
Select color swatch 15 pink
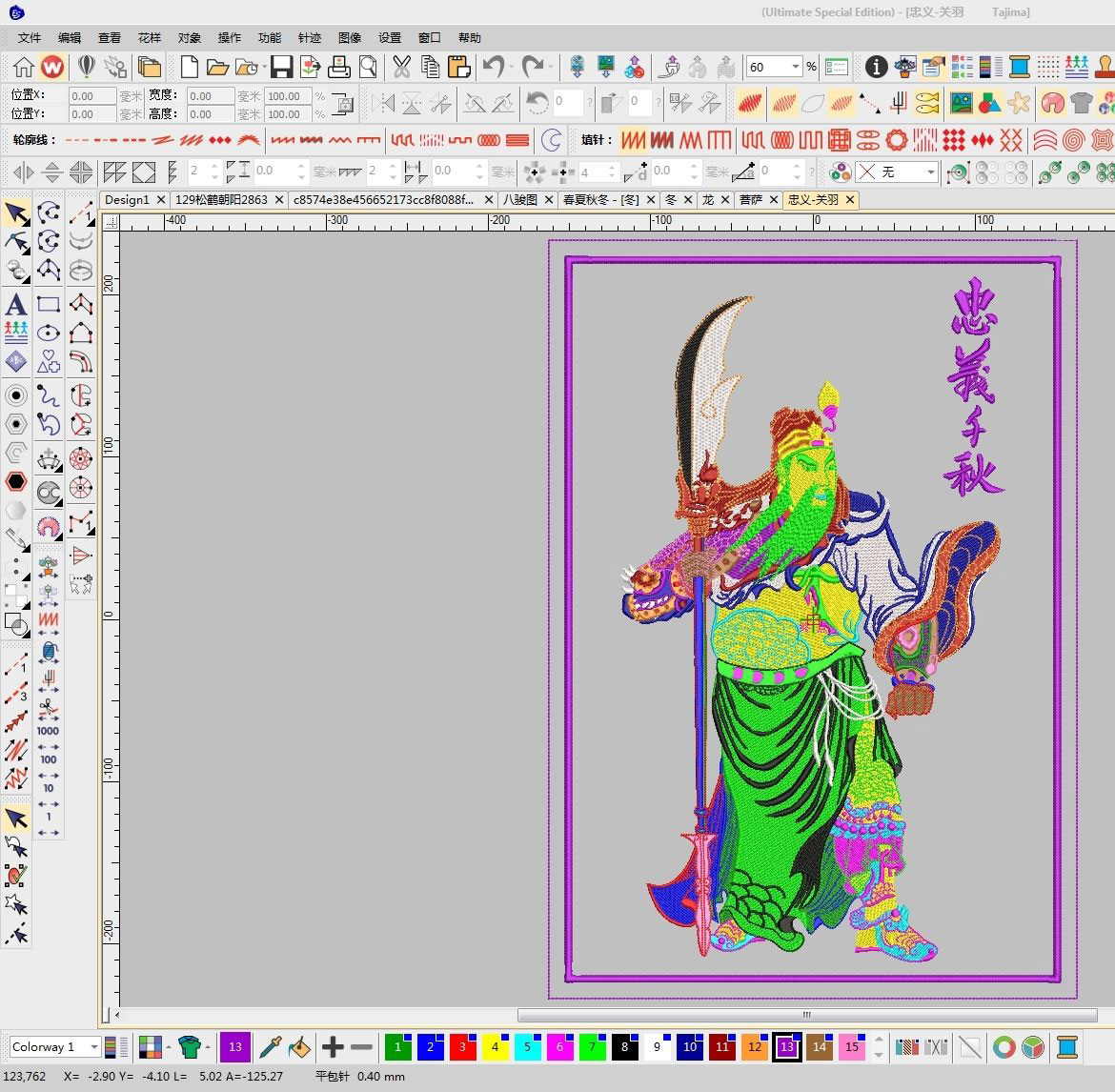click(852, 1046)
